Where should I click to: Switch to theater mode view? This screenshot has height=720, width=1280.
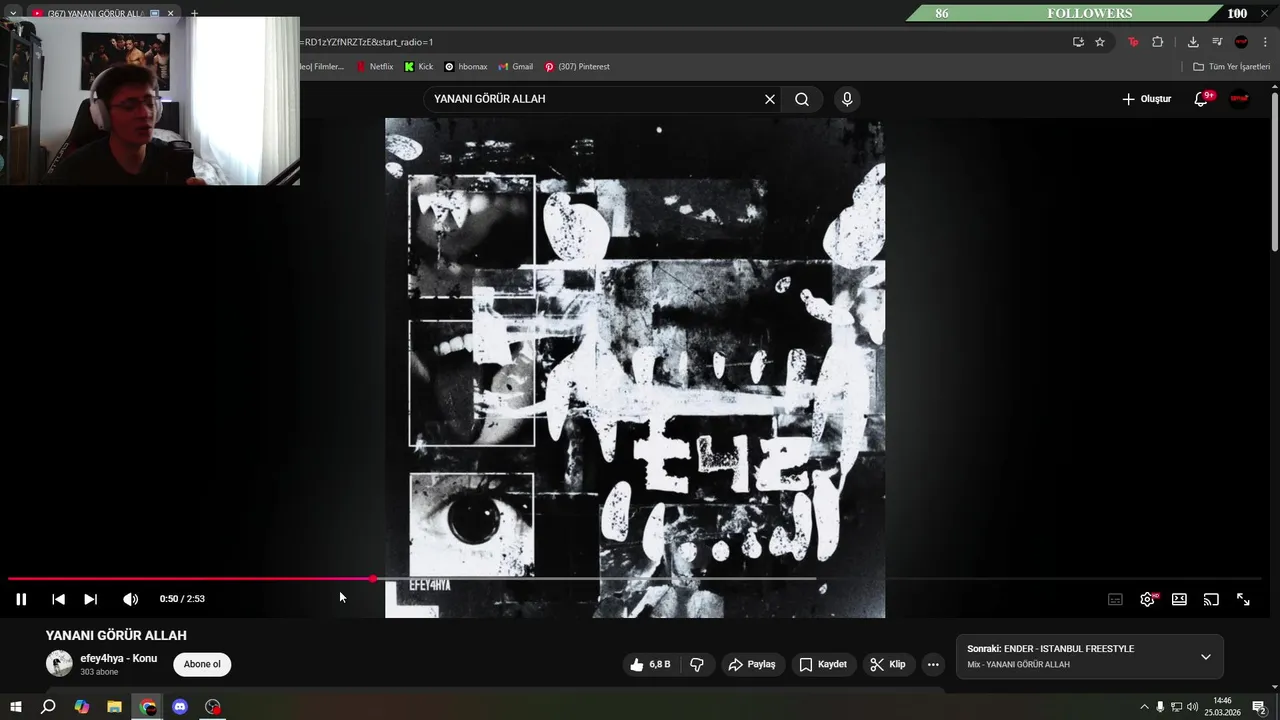[x=1179, y=599]
